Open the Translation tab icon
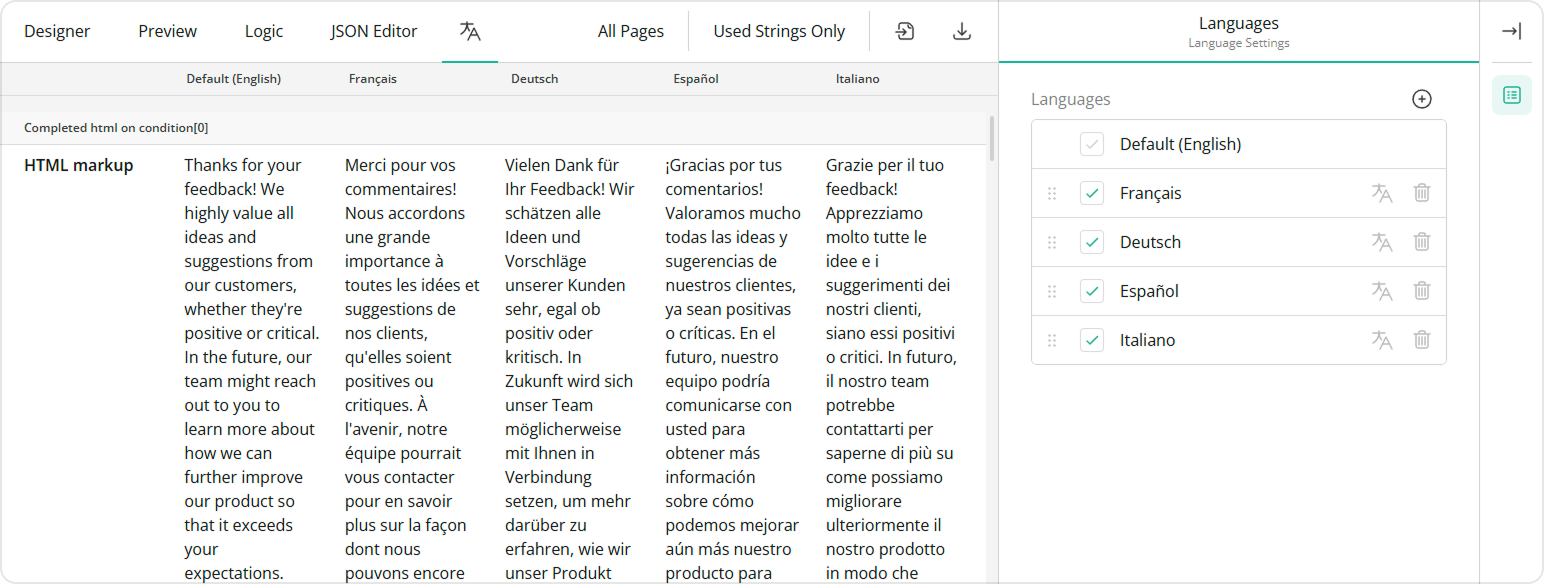 pos(469,30)
